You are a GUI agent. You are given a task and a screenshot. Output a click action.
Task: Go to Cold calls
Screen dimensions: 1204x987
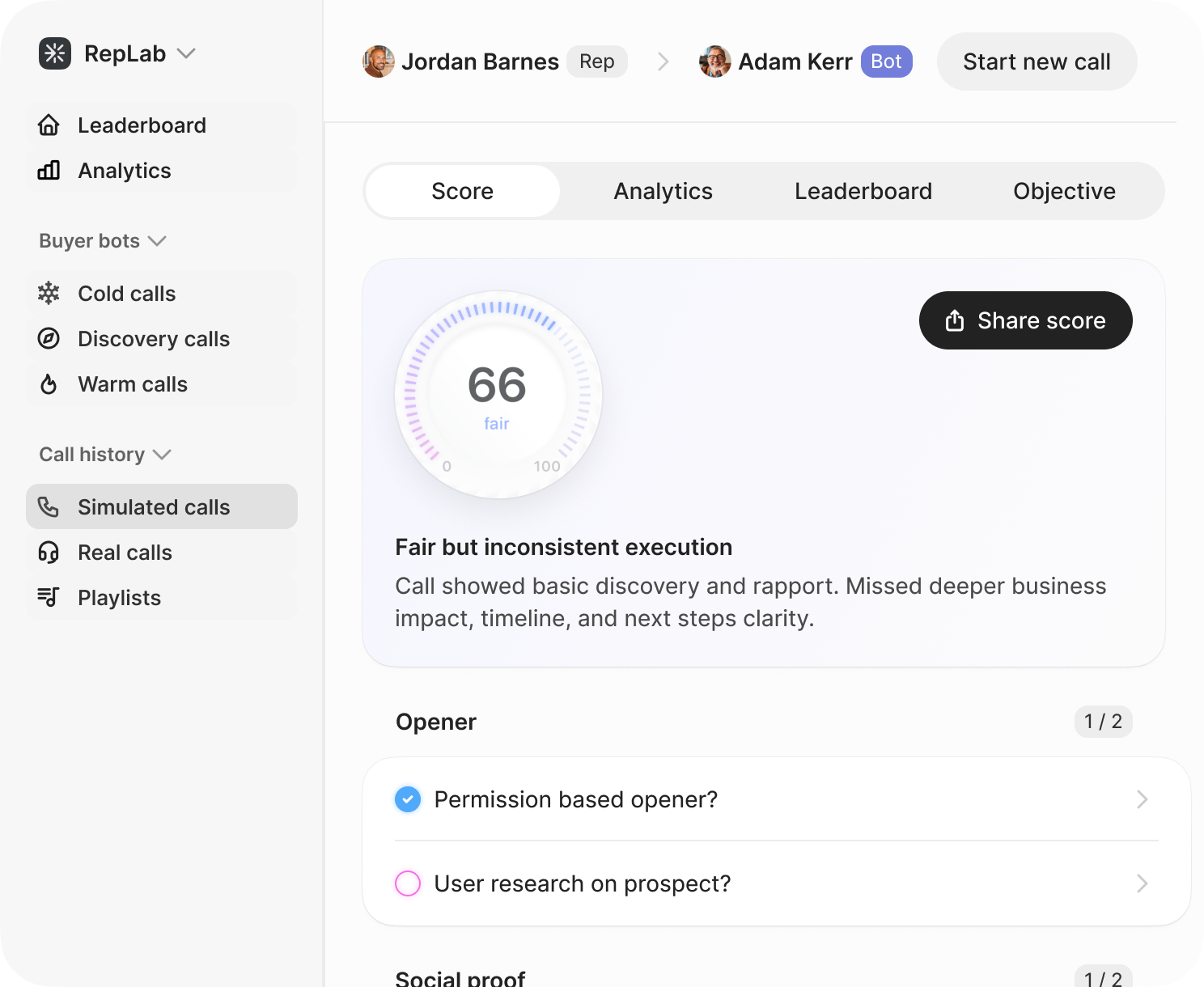coord(162,294)
